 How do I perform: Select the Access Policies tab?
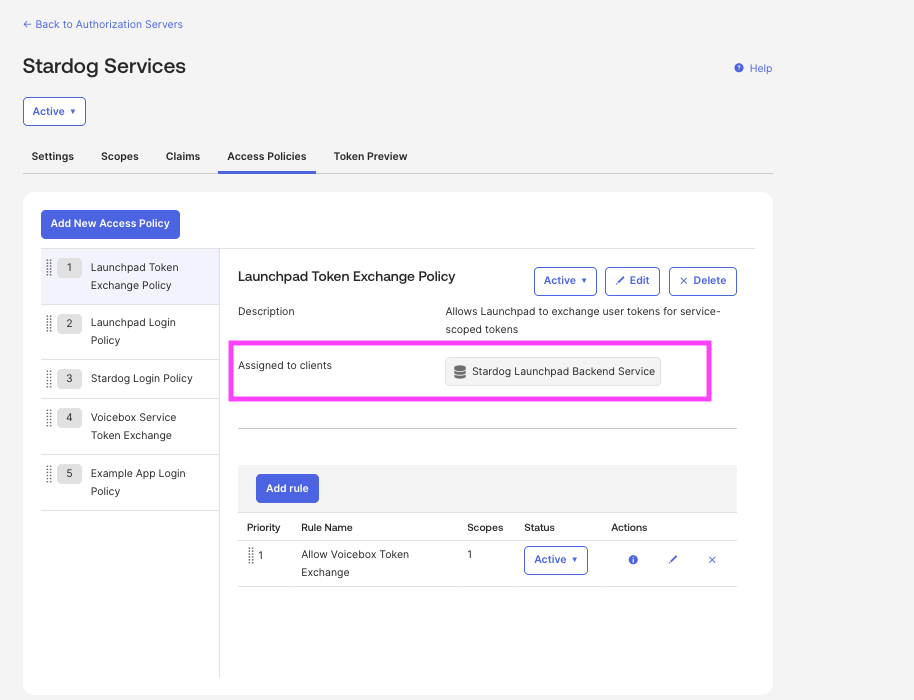(x=266, y=156)
